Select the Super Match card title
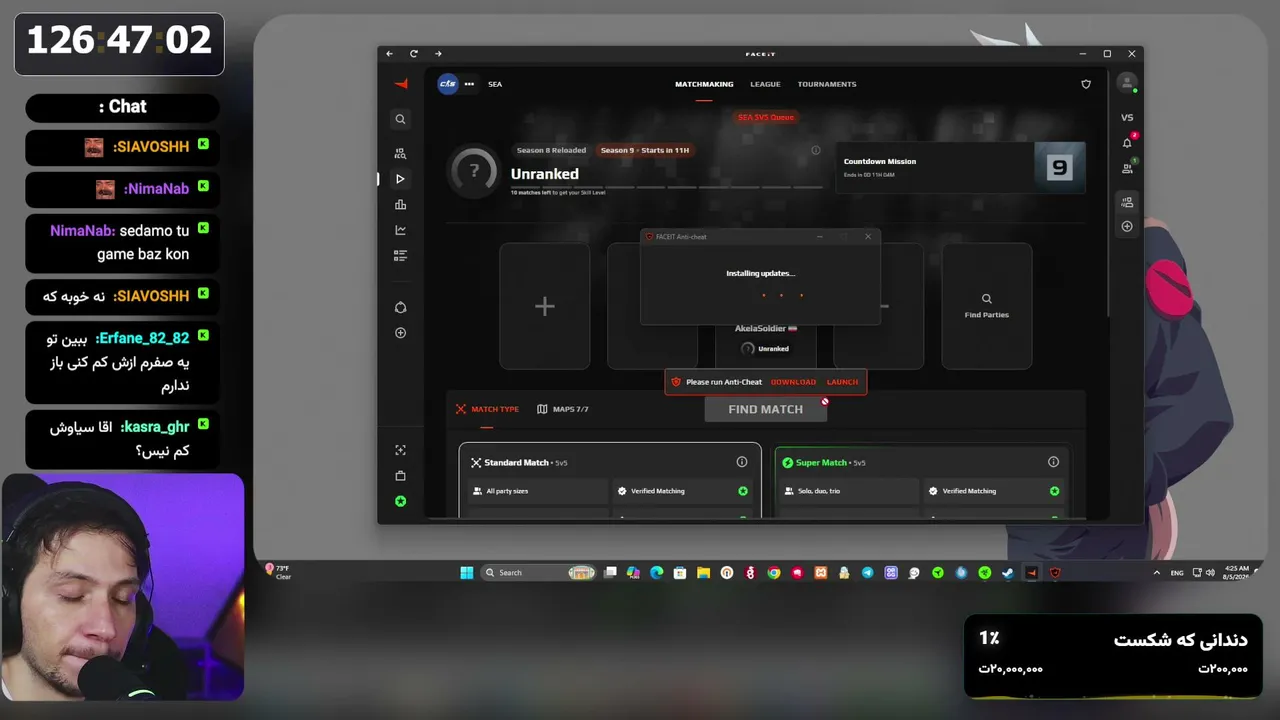 point(821,463)
